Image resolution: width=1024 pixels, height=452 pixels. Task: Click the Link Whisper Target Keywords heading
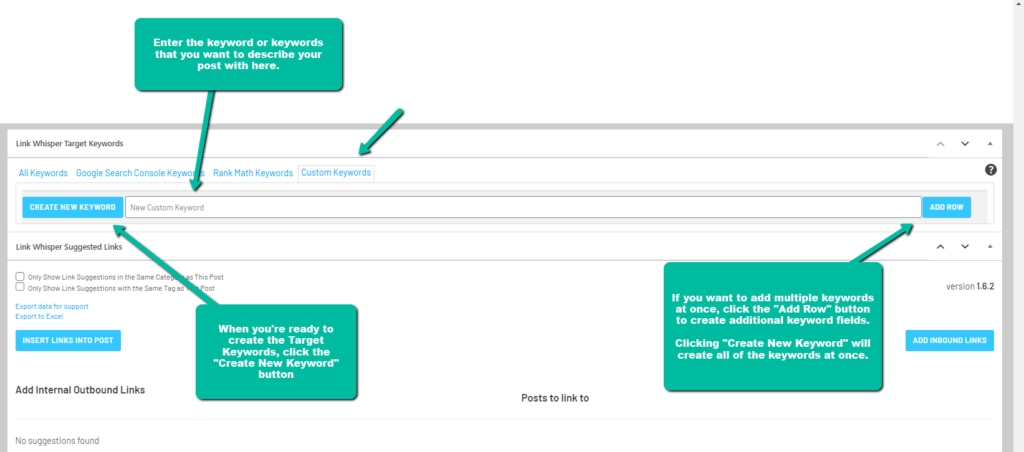click(x=69, y=143)
